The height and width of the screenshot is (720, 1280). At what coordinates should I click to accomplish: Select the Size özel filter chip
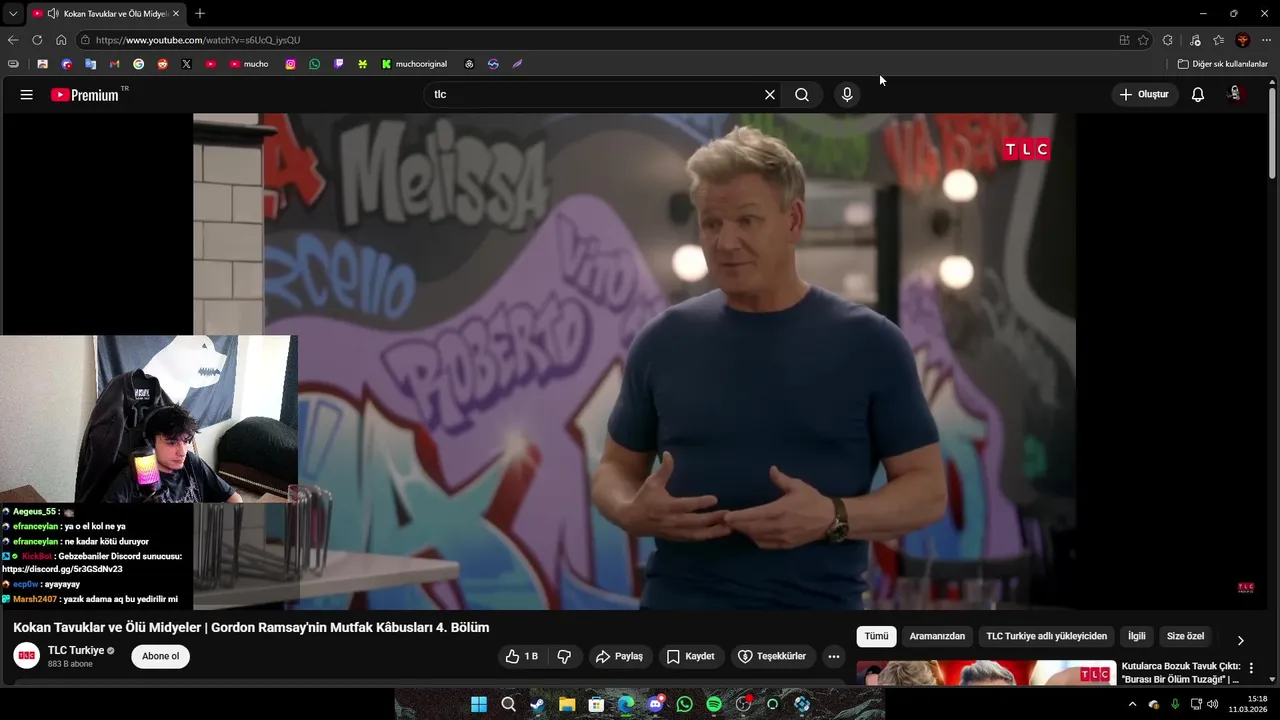(x=1186, y=637)
